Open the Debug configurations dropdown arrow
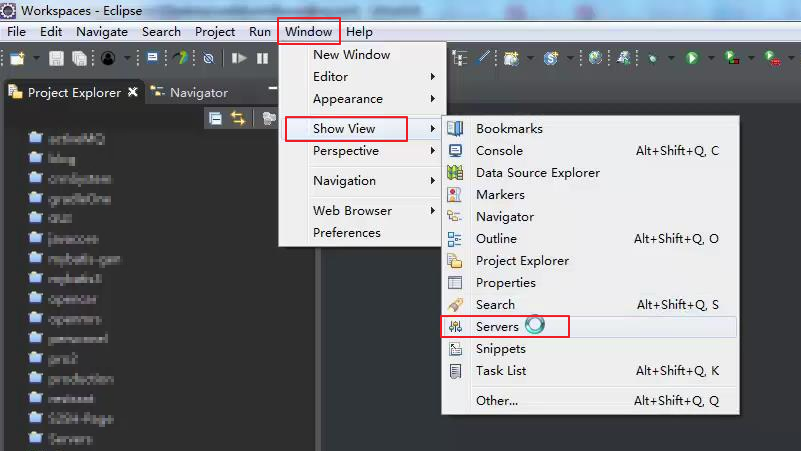This screenshot has height=451, width=801. point(671,58)
